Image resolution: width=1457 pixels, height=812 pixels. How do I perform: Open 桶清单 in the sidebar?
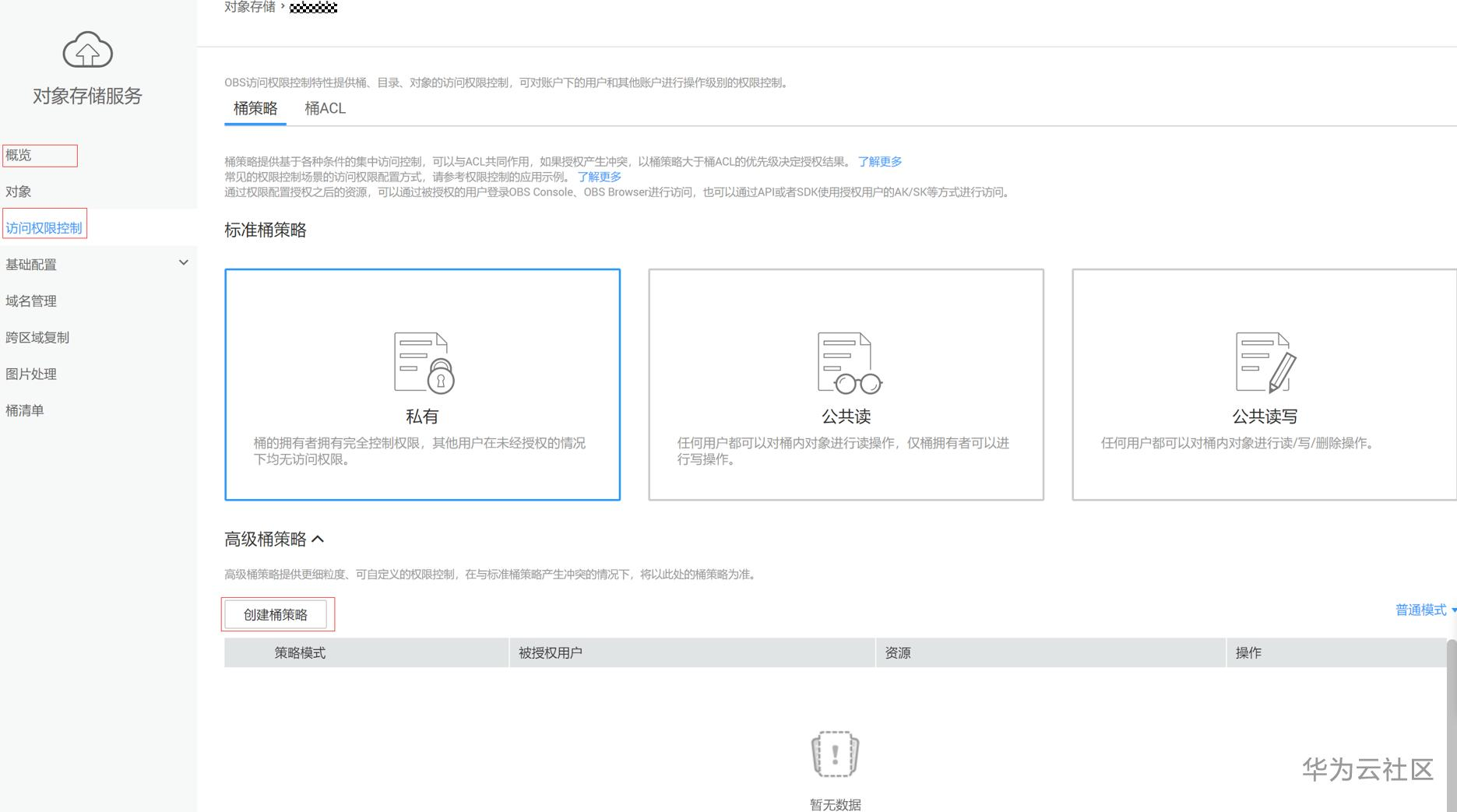pos(25,410)
